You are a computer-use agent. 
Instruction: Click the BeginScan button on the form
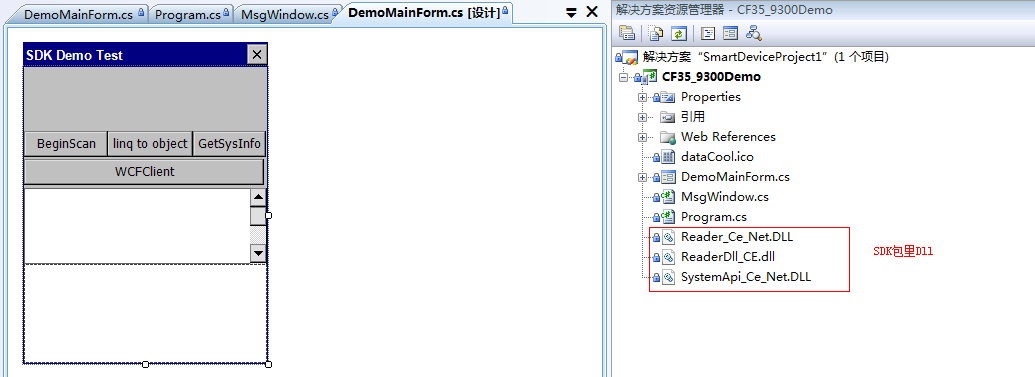click(x=66, y=144)
